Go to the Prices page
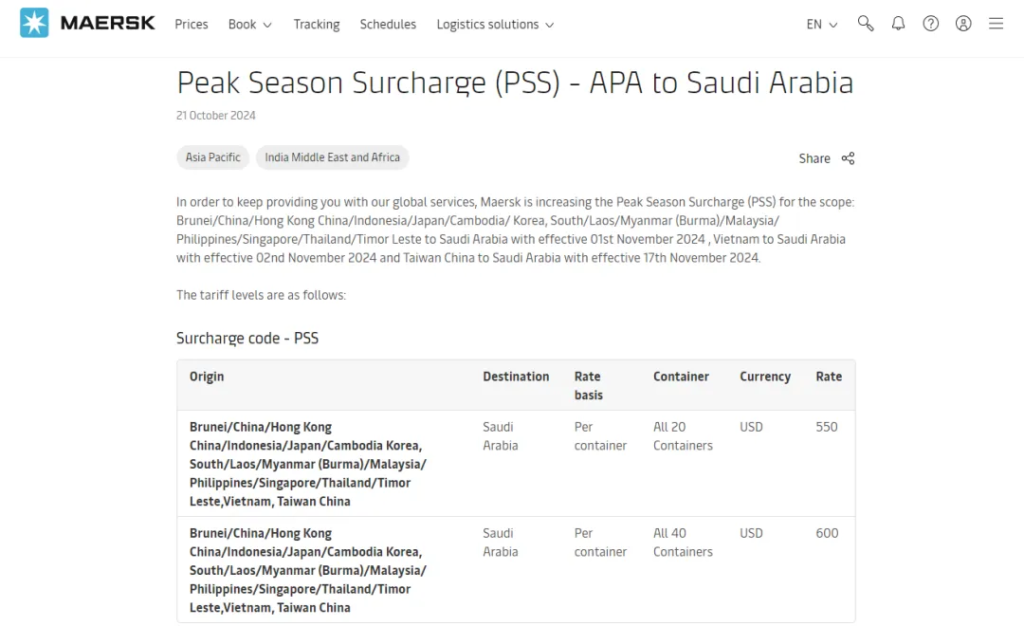The width and height of the screenshot is (1024, 626). (x=191, y=24)
